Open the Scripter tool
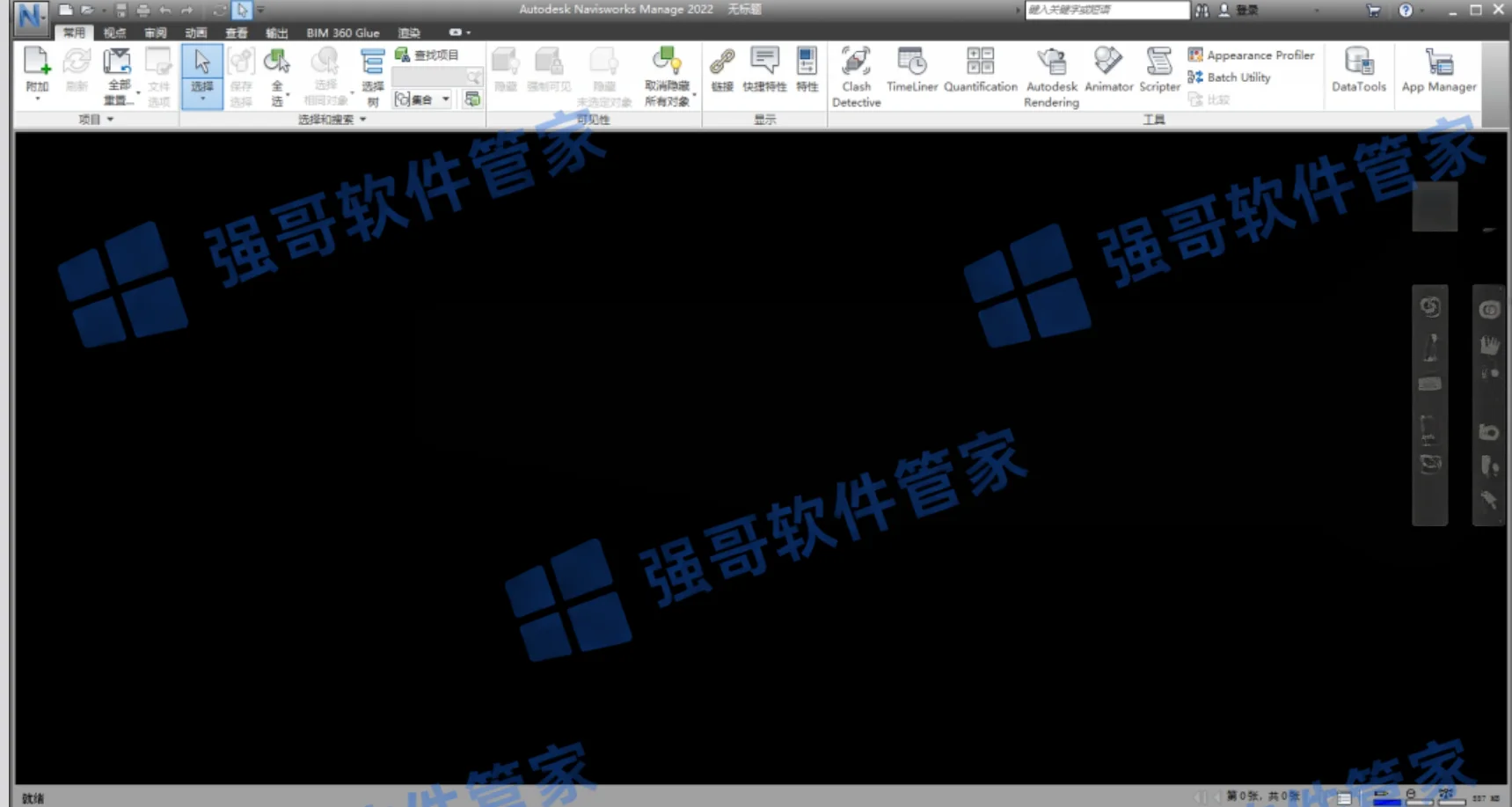Screen dimensions: 1512x807 point(1159,70)
